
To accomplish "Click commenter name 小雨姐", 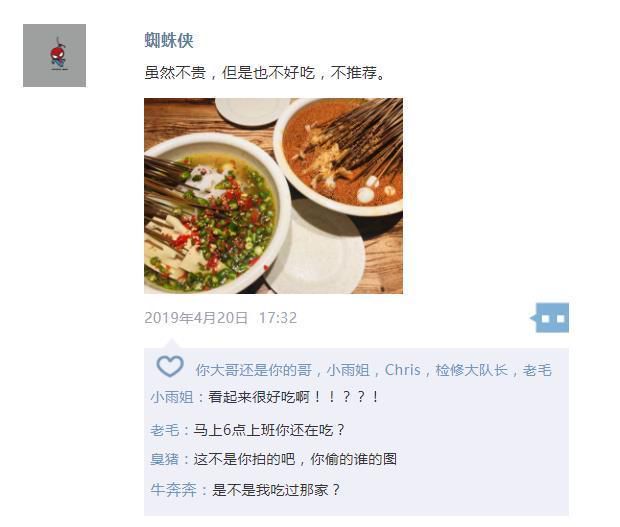I will pos(172,397).
